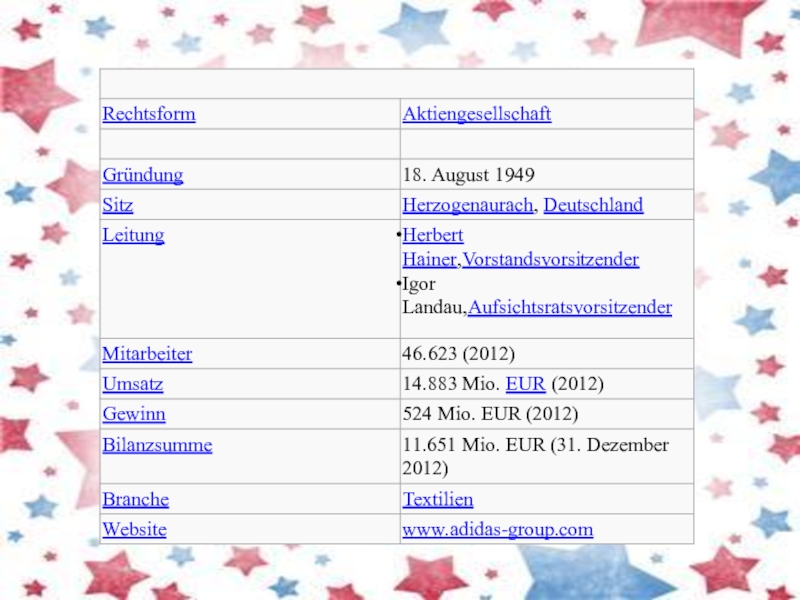Open the Umsatz link
This screenshot has height=600, width=800.
coord(133,384)
